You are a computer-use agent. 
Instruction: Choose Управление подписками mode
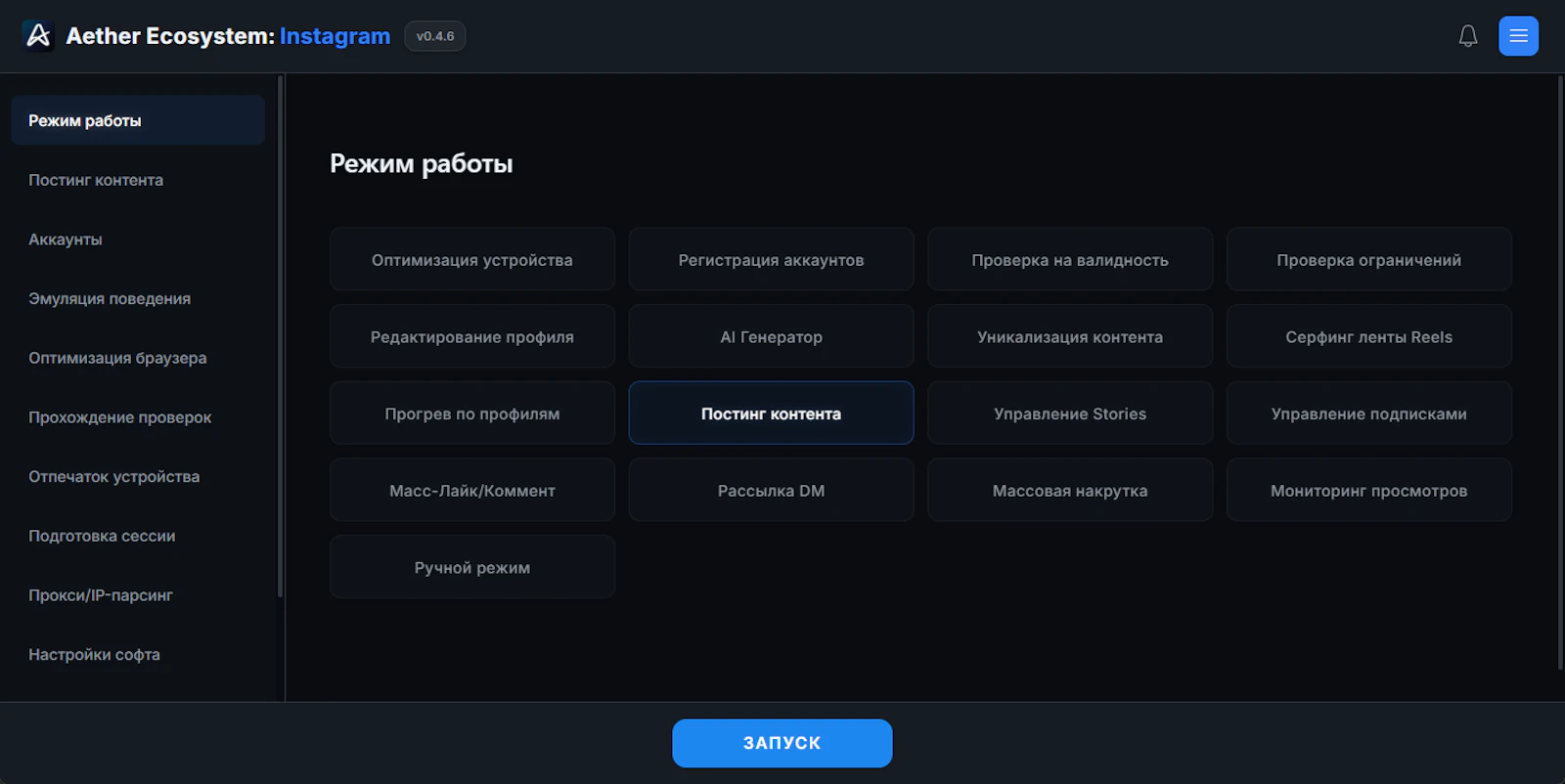1369,414
